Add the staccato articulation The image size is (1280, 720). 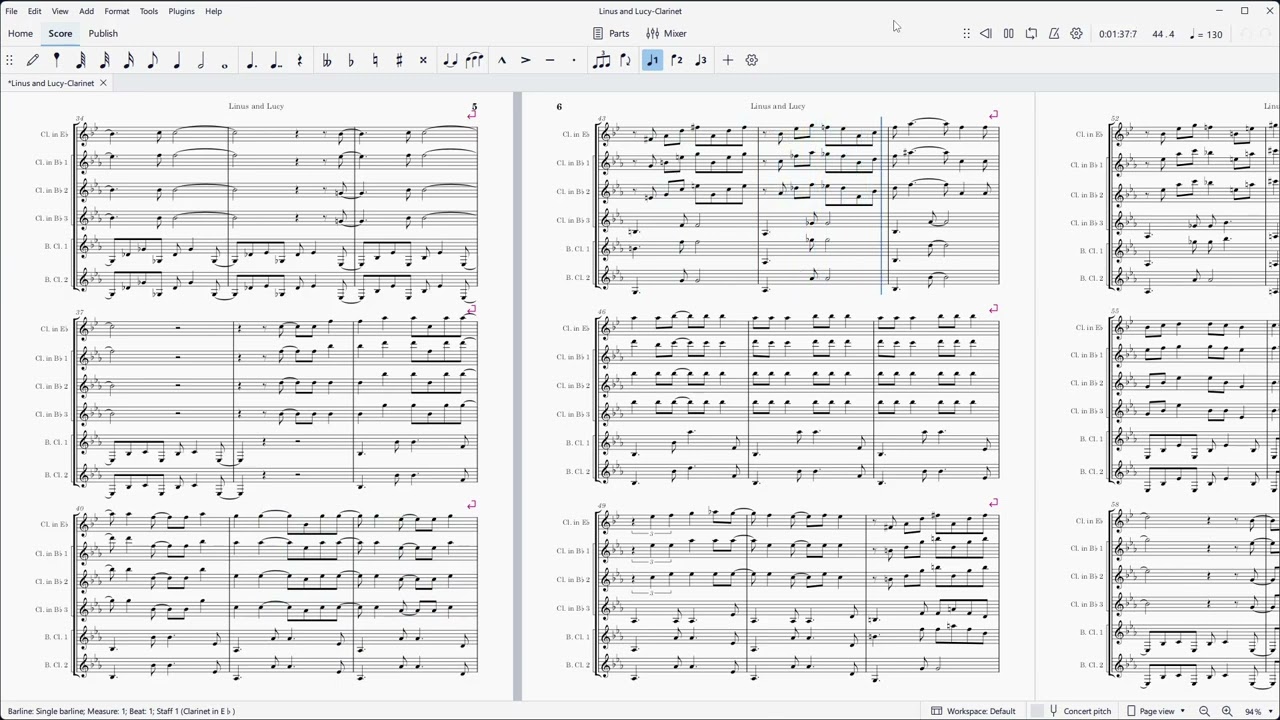(x=573, y=60)
